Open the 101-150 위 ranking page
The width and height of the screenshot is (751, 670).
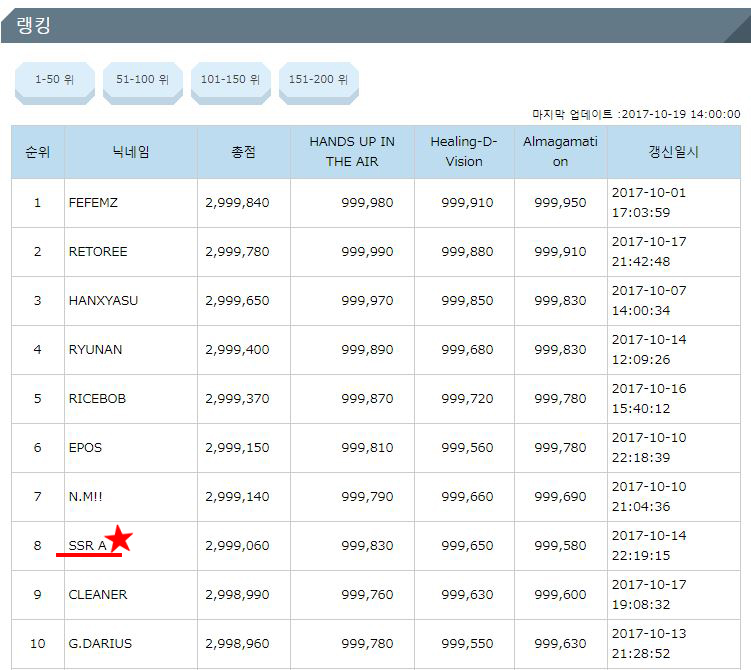[231, 82]
